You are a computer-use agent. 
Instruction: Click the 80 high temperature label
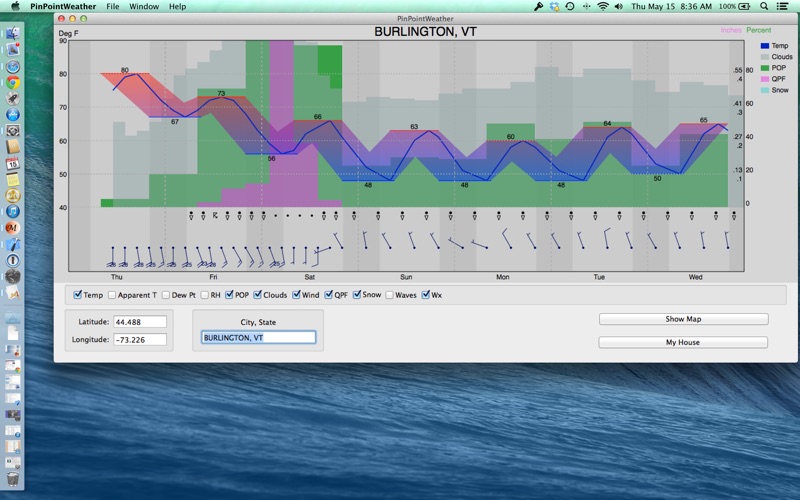point(125,70)
